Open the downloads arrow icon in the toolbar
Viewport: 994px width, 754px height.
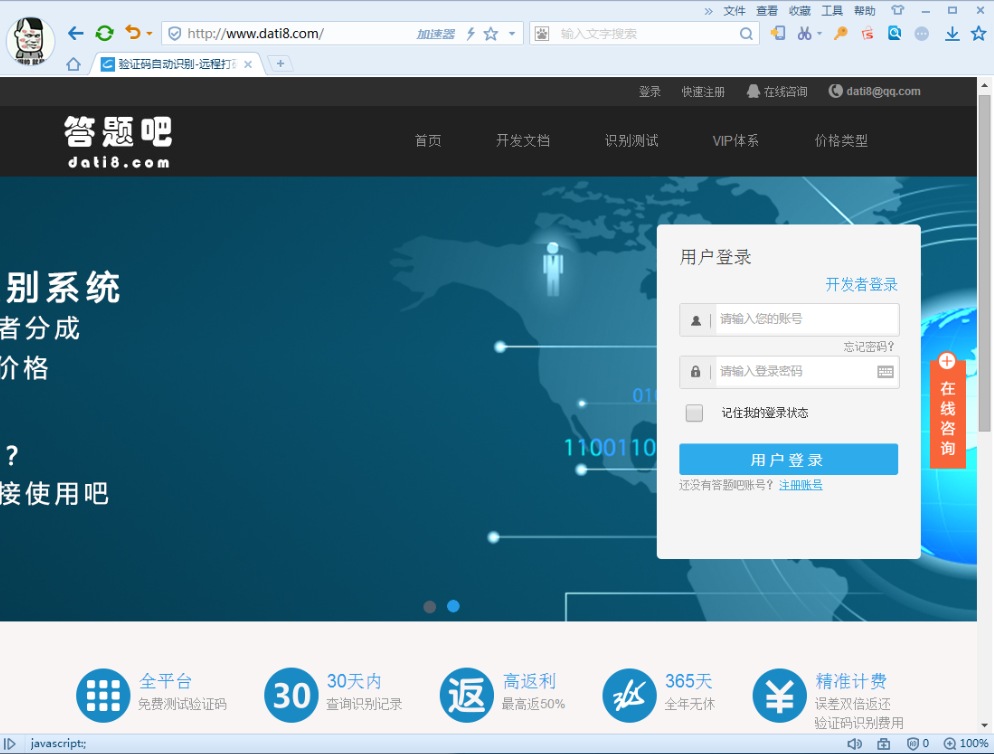pyautogui.click(x=952, y=33)
